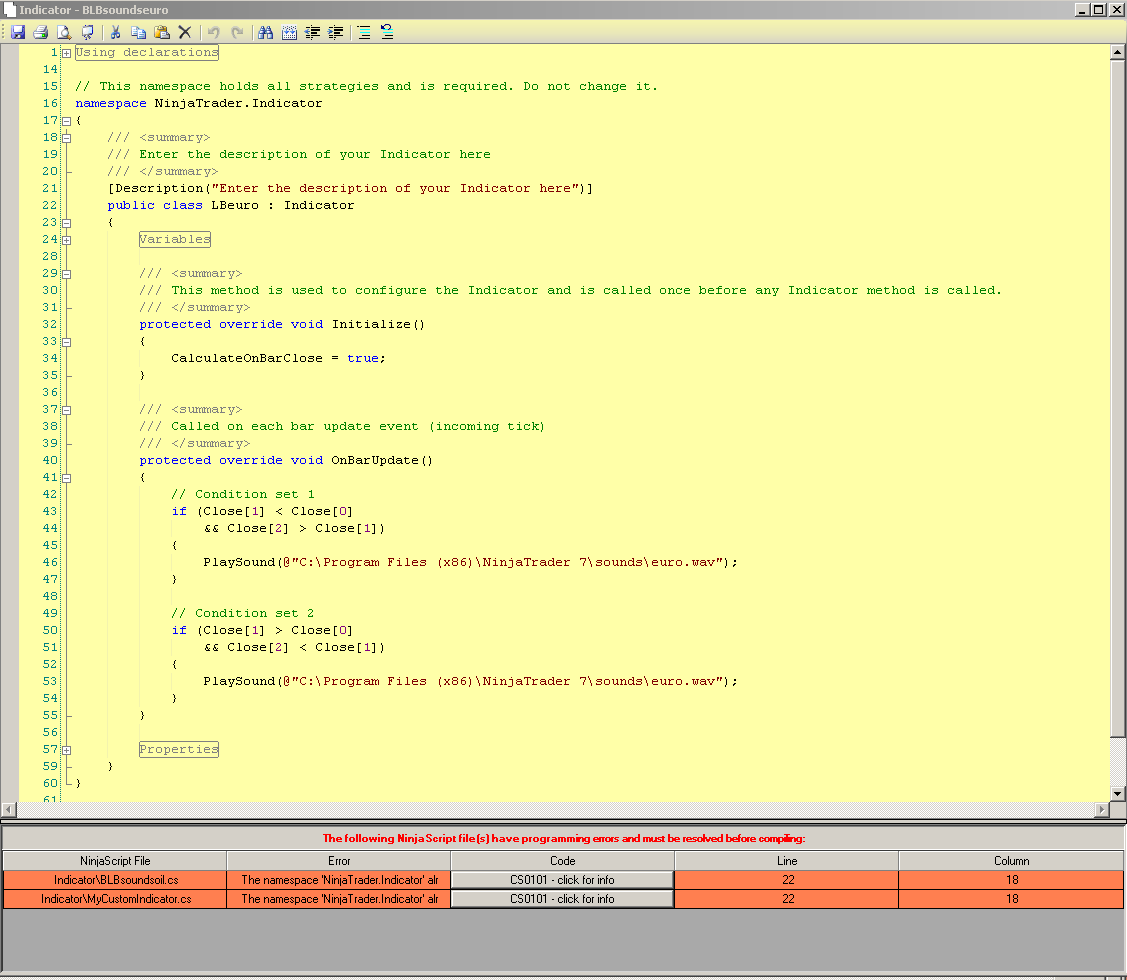Click the decrease indent icon
Viewport: 1127px width, 980px height.
(x=313, y=32)
